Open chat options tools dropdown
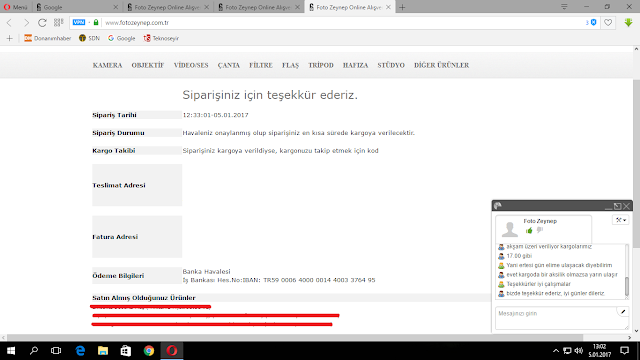This screenshot has height=360, width=640. [621, 220]
